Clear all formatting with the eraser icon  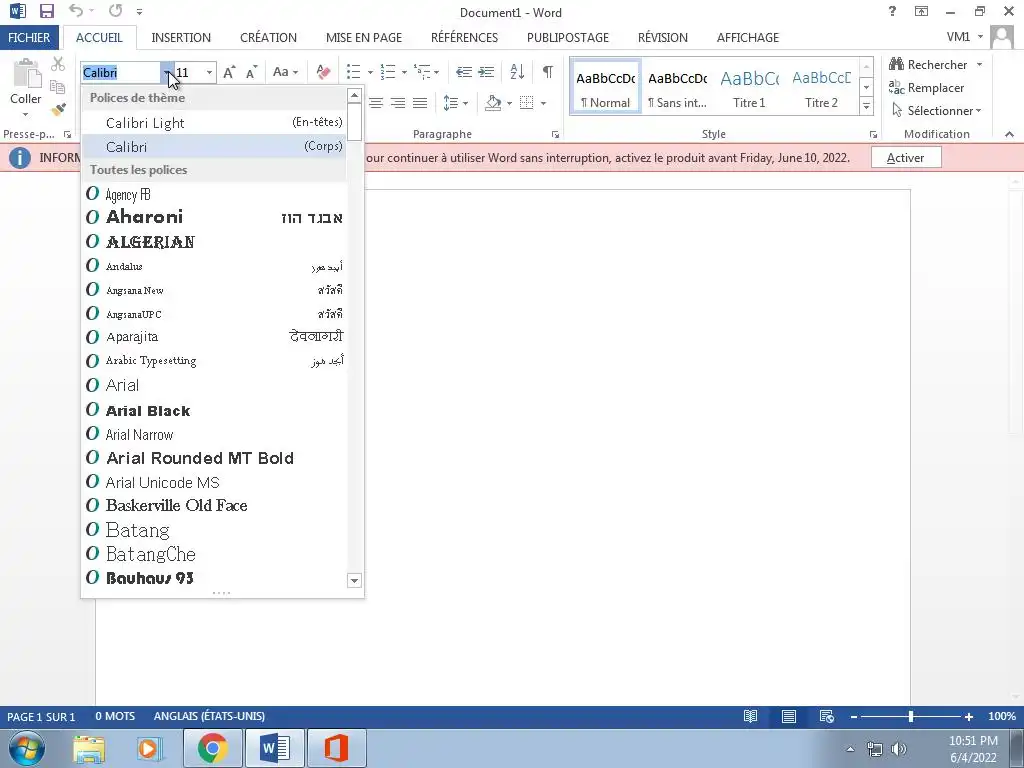click(x=323, y=72)
